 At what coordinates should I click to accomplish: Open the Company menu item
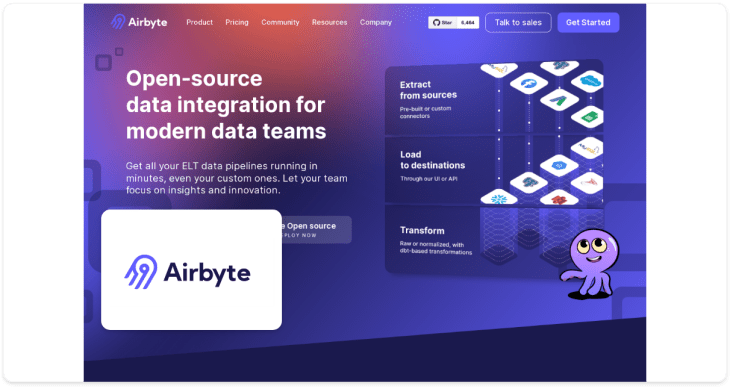tap(376, 22)
